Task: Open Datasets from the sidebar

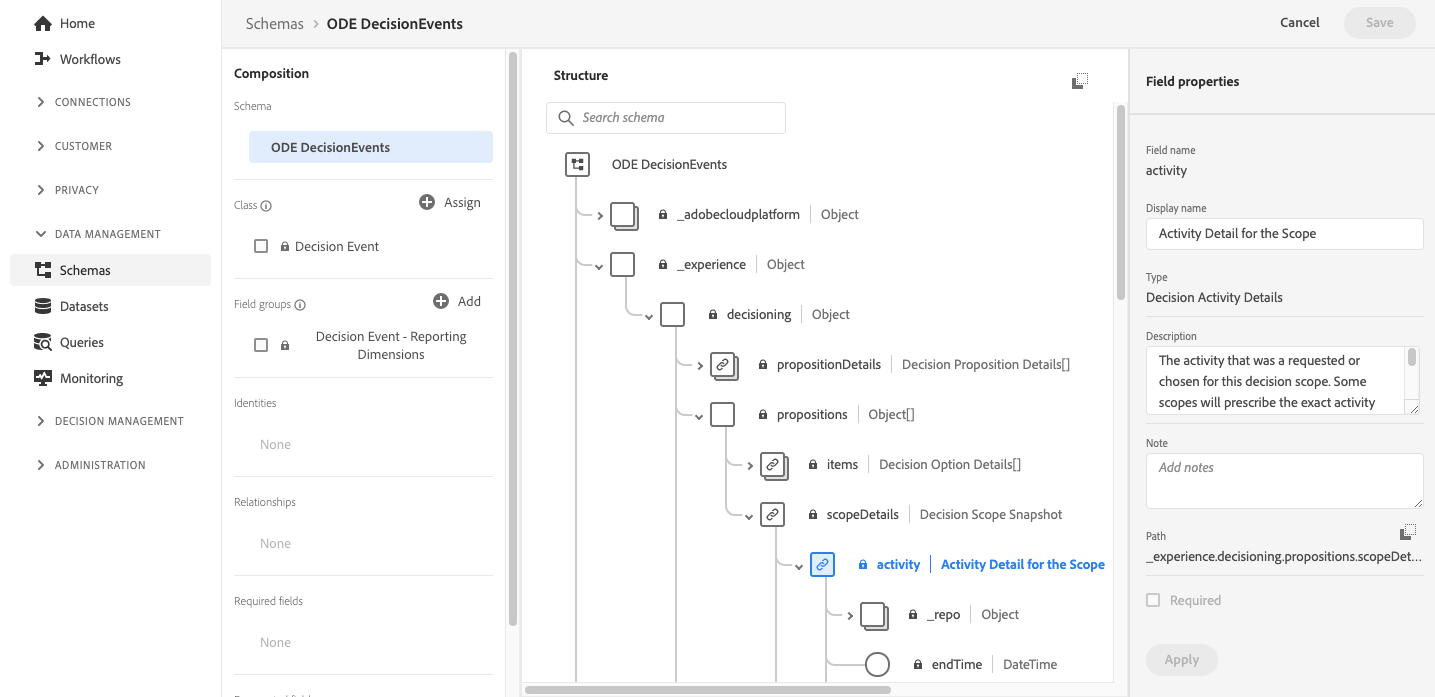Action: tap(84, 306)
